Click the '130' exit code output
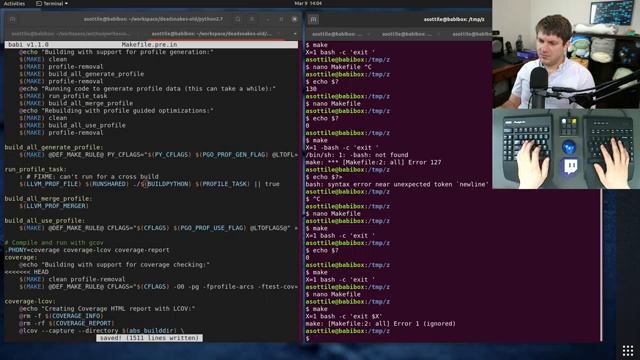Screen dimensions: 640x360 coord(311,89)
